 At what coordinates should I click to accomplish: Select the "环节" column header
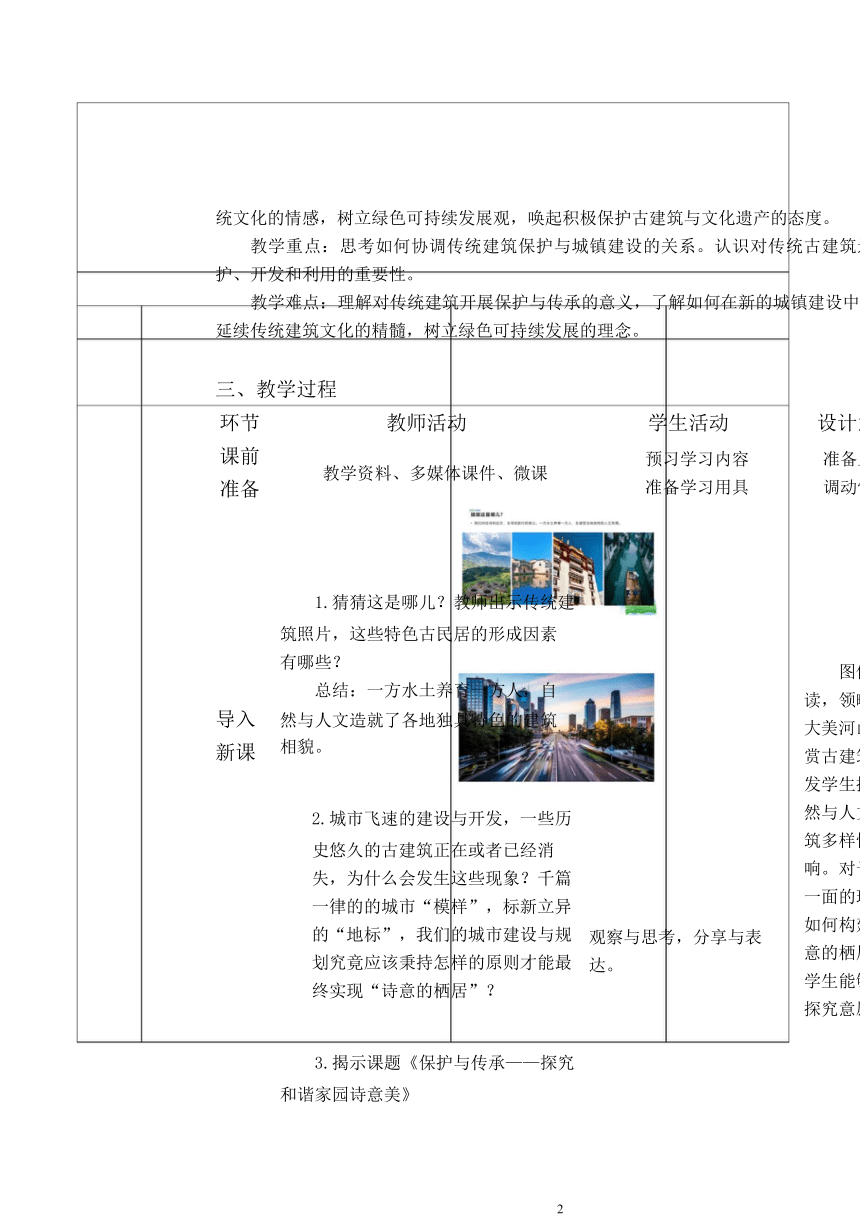click(x=238, y=423)
